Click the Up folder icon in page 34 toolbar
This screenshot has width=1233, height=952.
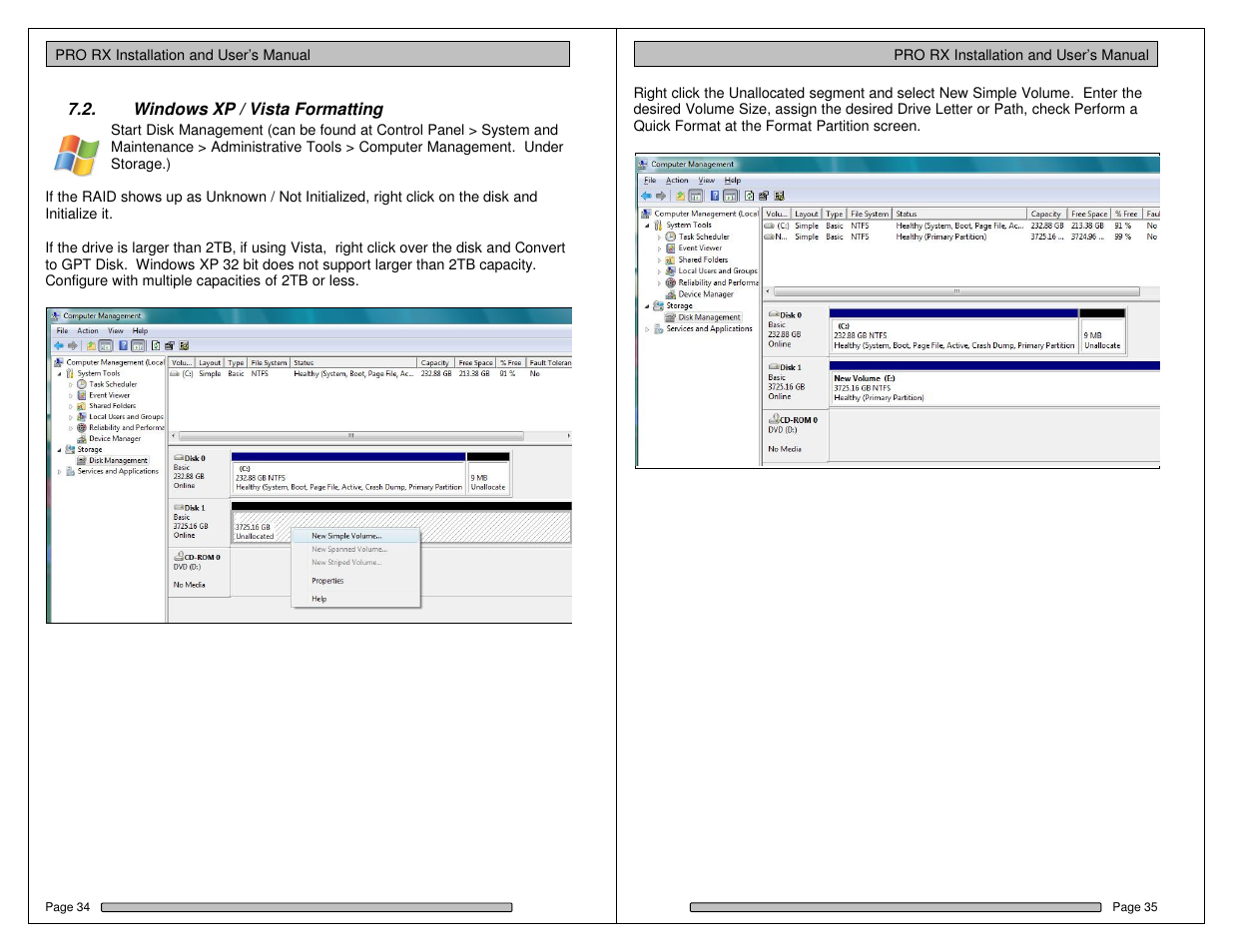(x=91, y=346)
